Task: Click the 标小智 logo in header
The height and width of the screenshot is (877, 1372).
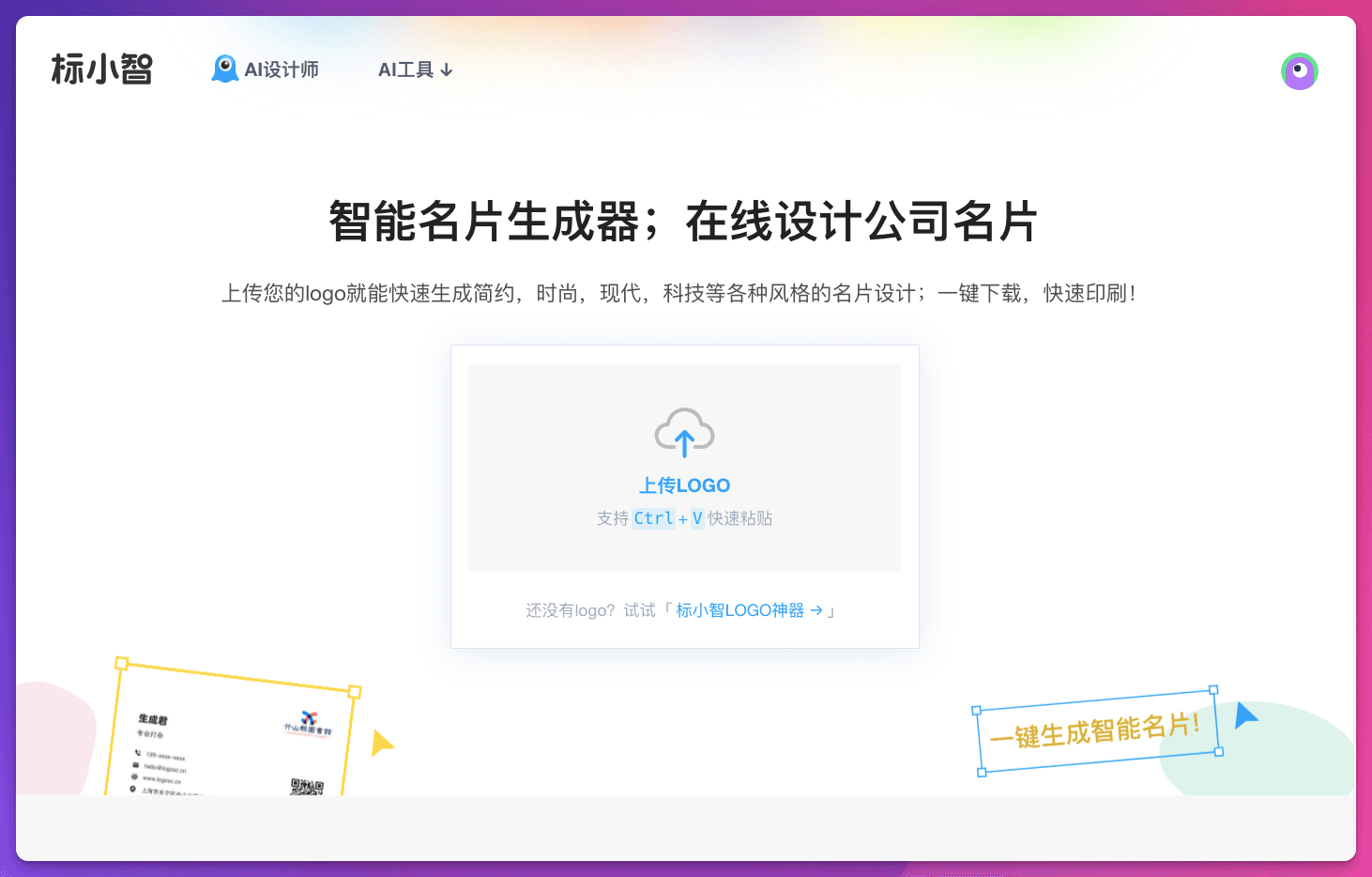Action: point(101,69)
